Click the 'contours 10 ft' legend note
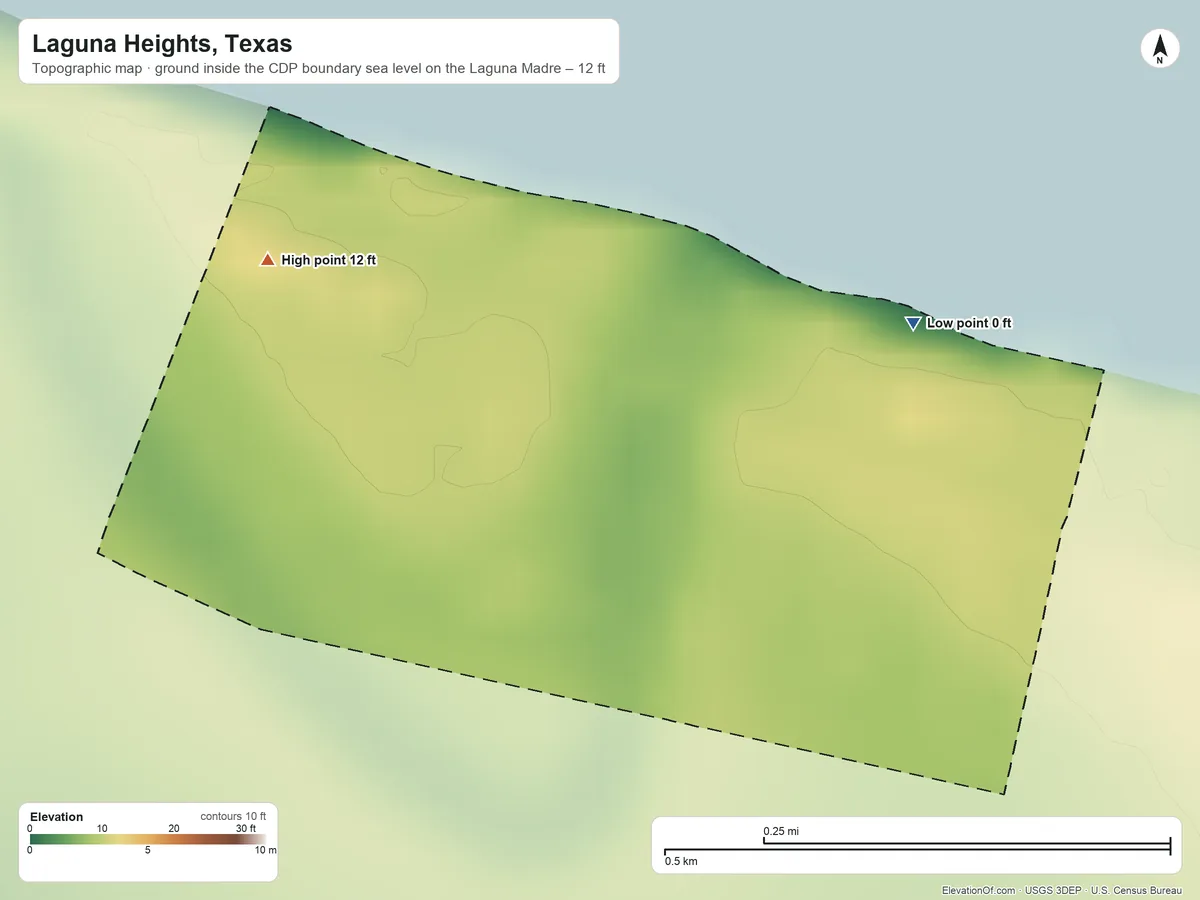 pos(233,816)
